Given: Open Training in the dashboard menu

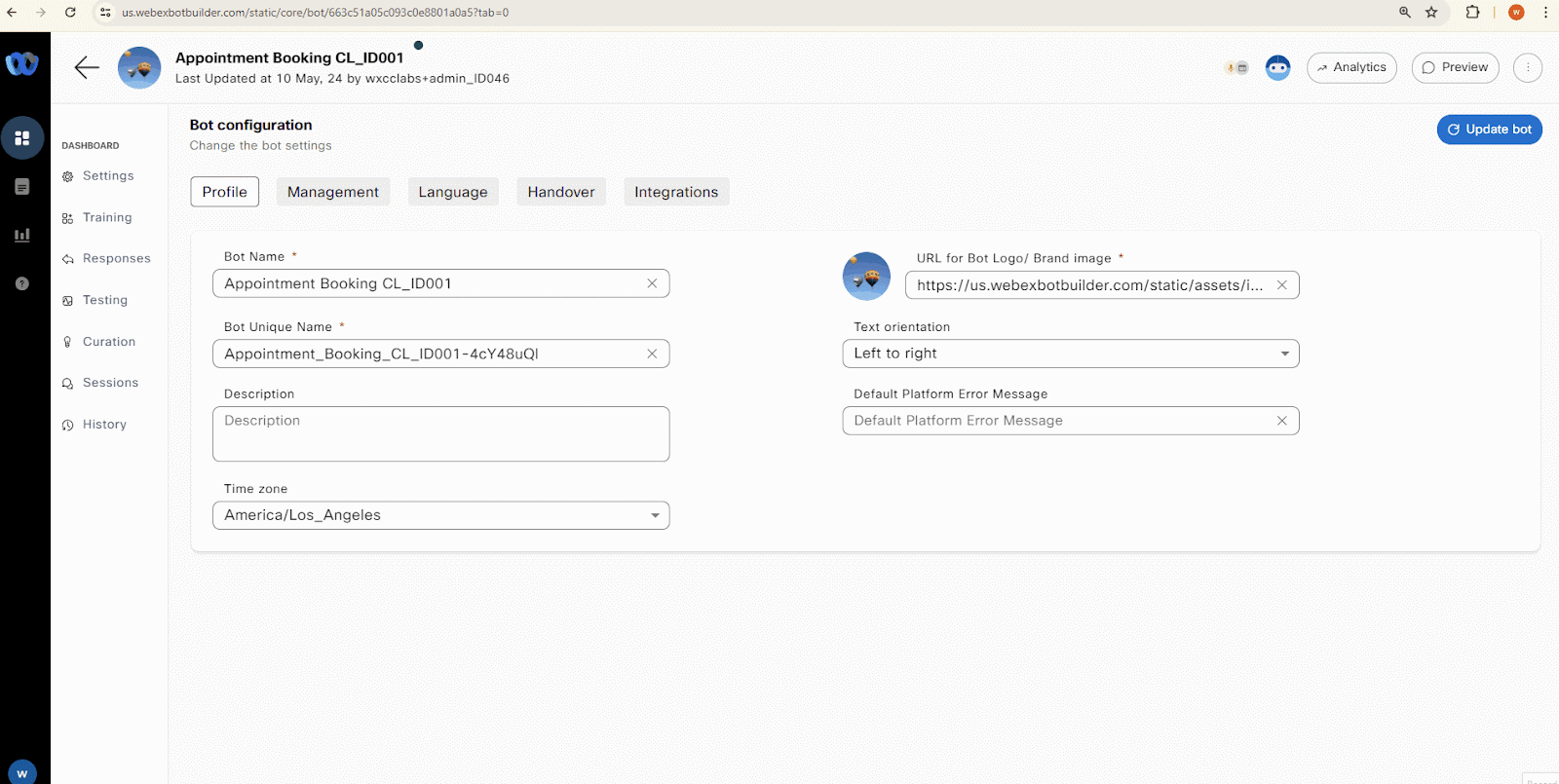Looking at the screenshot, I should point(107,218).
